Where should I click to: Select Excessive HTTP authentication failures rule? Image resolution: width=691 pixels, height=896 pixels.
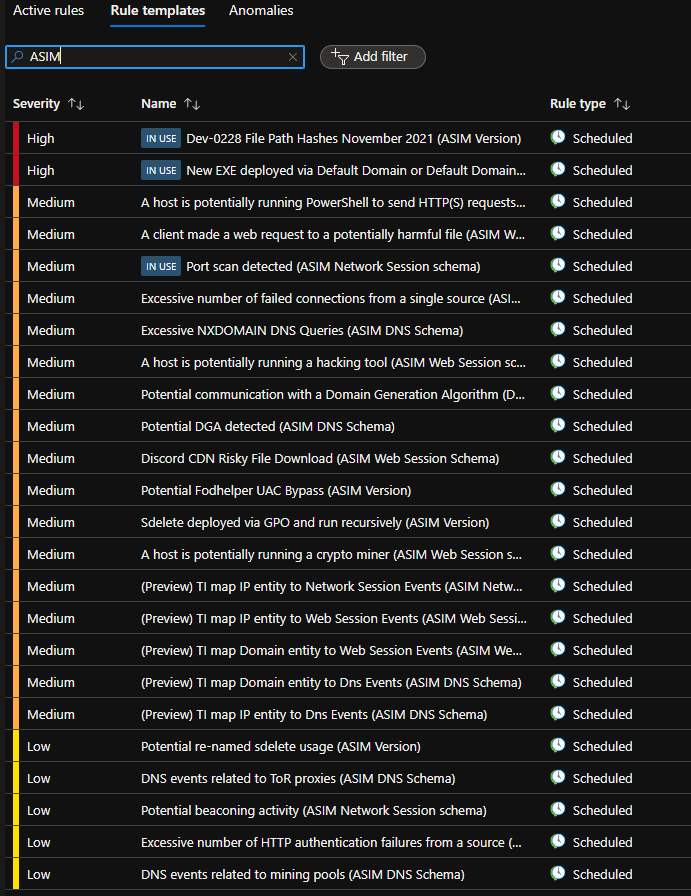coord(331,842)
